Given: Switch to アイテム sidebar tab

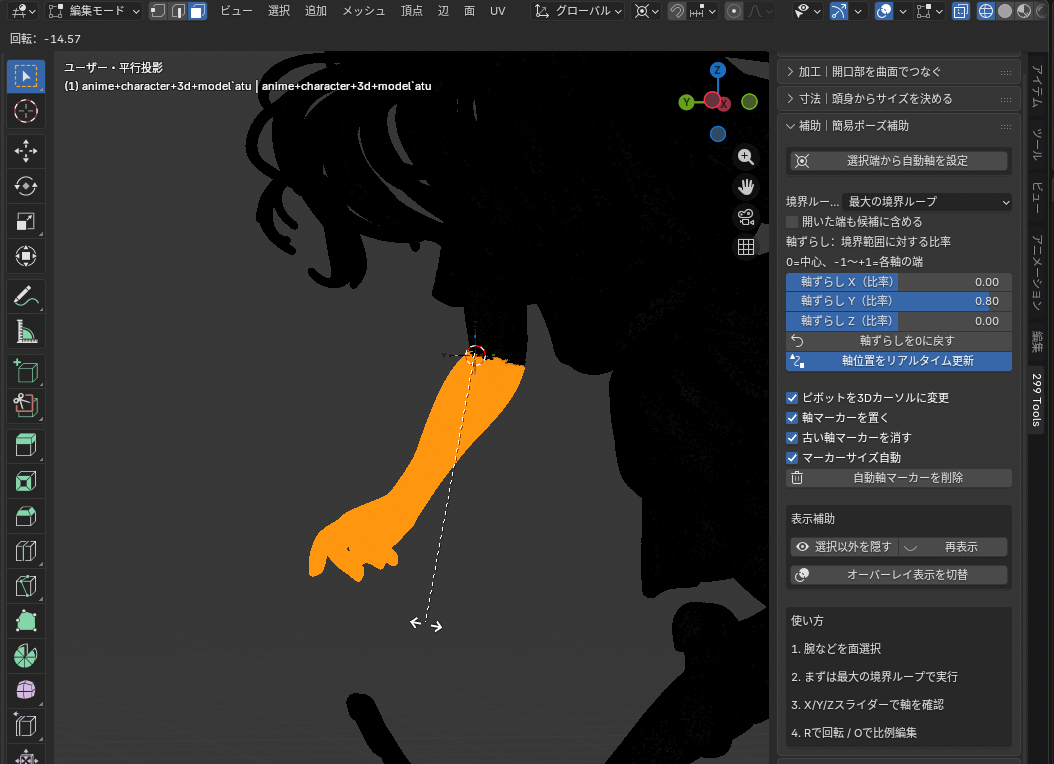Looking at the screenshot, I should 1037,85.
